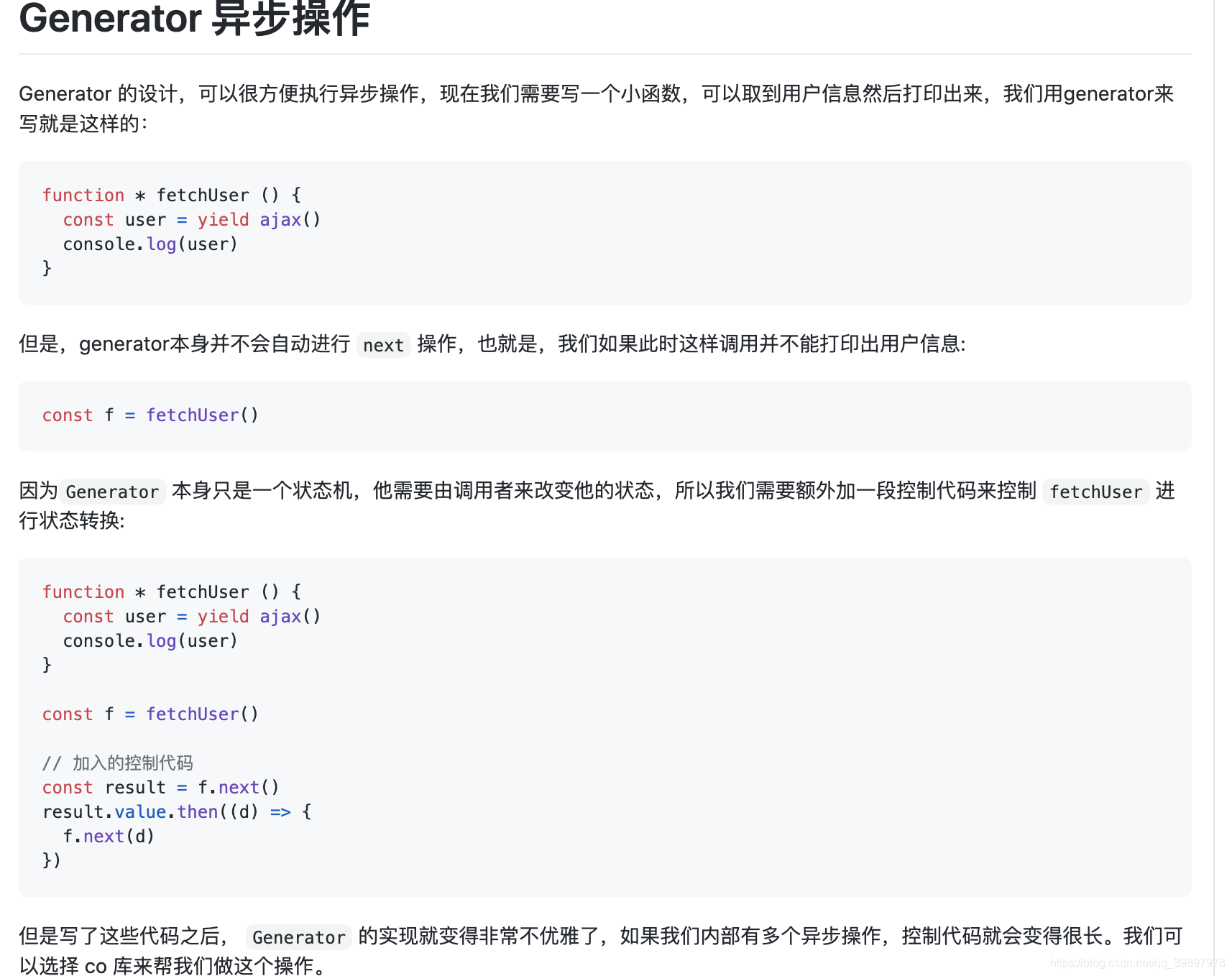Click the line 'const result = f.next()'
Viewport: 1232px width, 976px height.
tap(160, 788)
